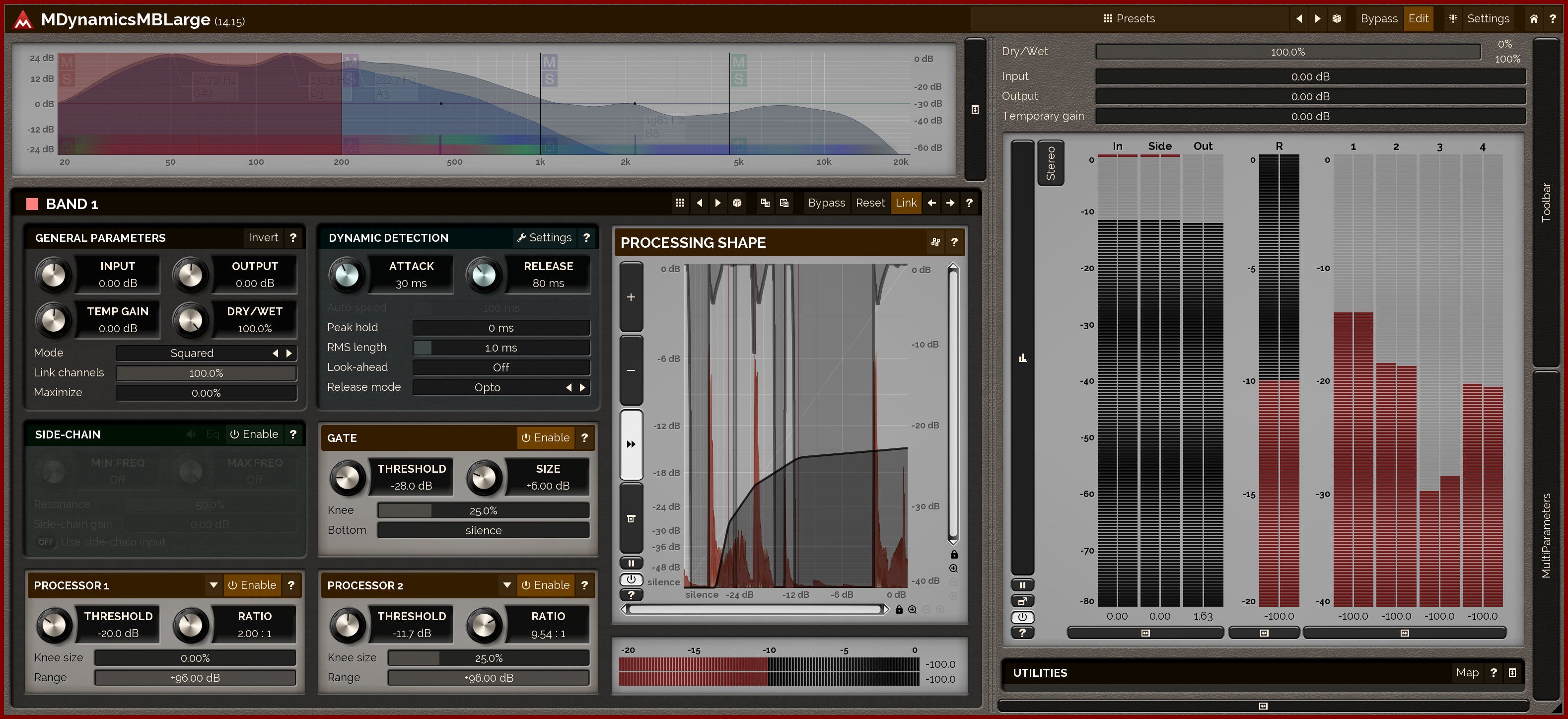Toggle the Use side-chain input OFF switch

click(x=46, y=542)
